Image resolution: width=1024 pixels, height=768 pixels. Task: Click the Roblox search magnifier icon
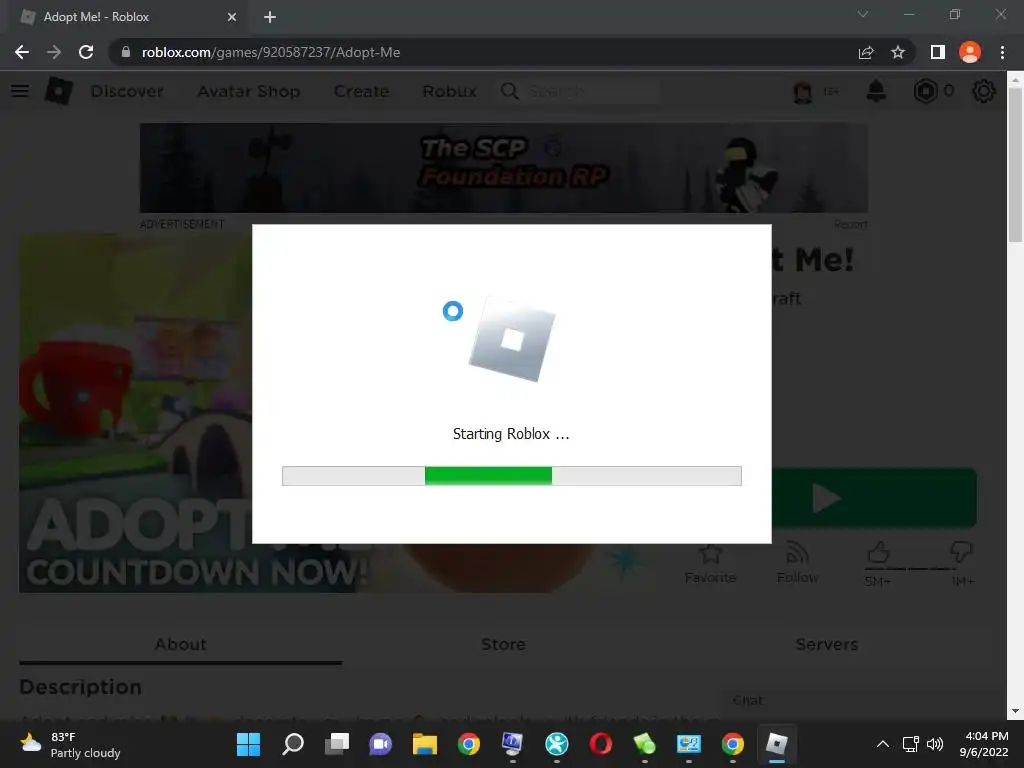pyautogui.click(x=509, y=91)
